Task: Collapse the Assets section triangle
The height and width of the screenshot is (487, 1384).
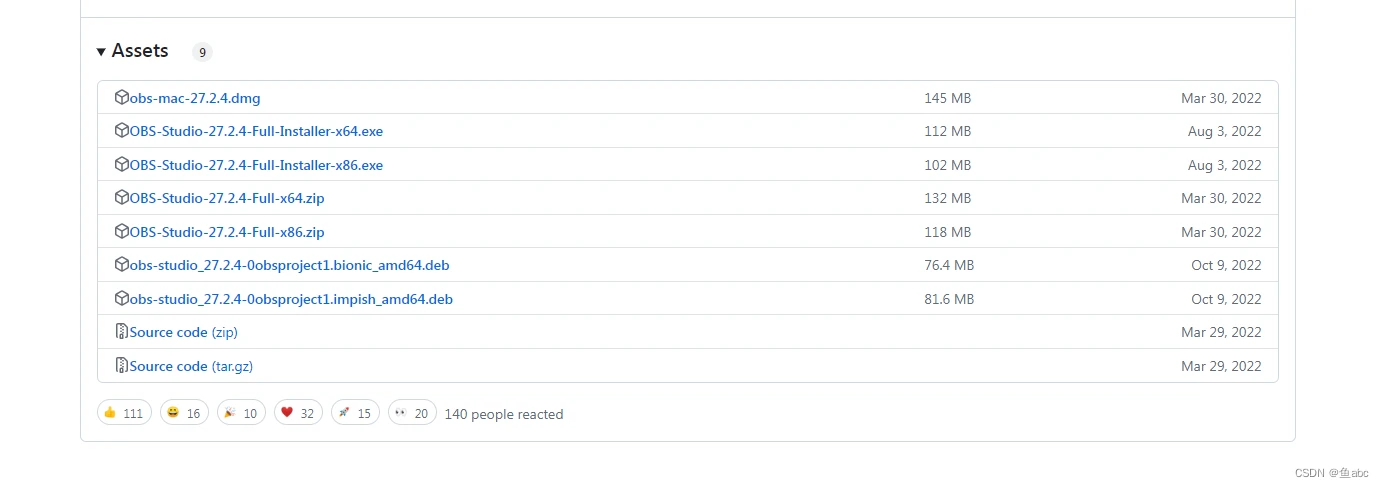Action: point(101,51)
